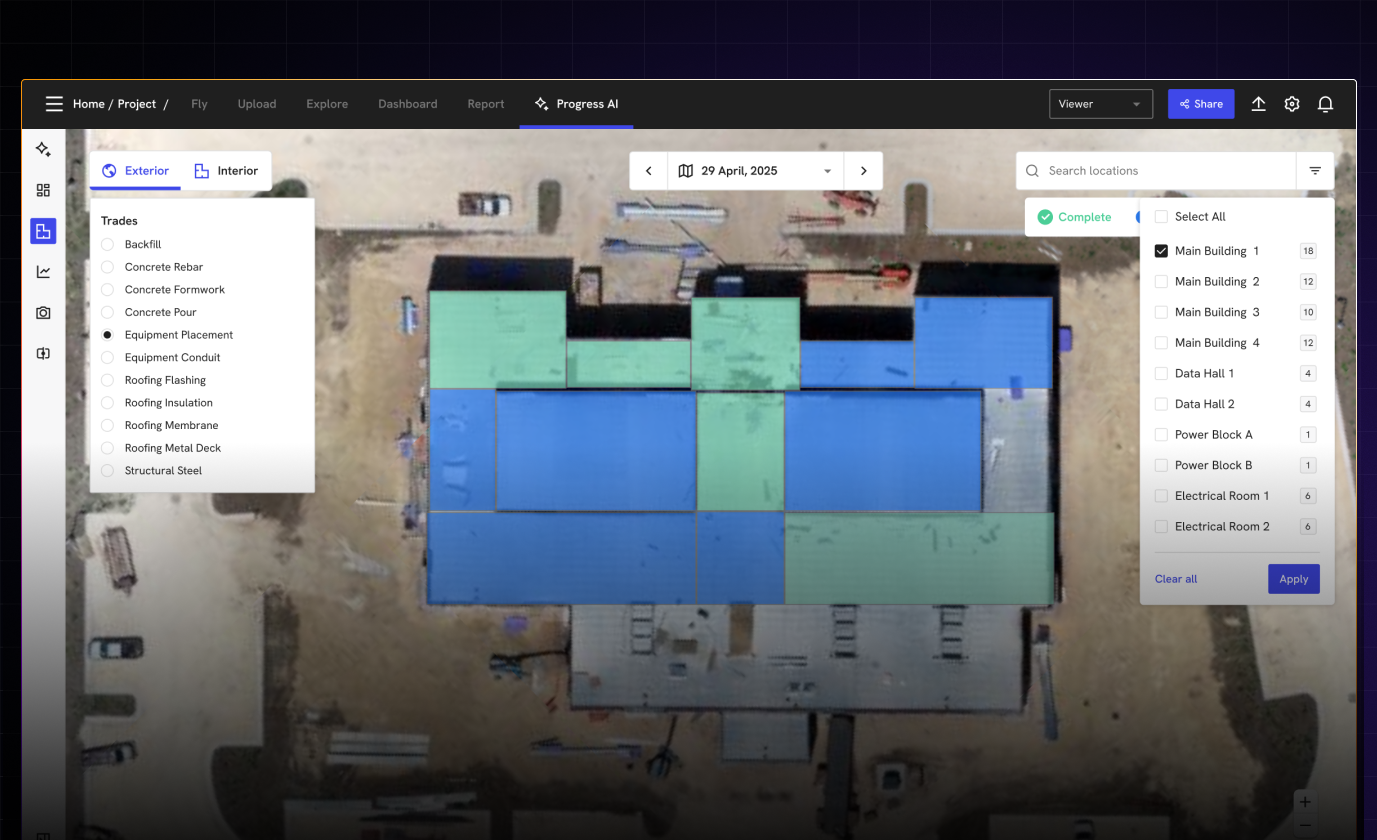This screenshot has height=840, width=1377.
Task: Click the Apply button in the locations panel
Action: coord(1293,578)
